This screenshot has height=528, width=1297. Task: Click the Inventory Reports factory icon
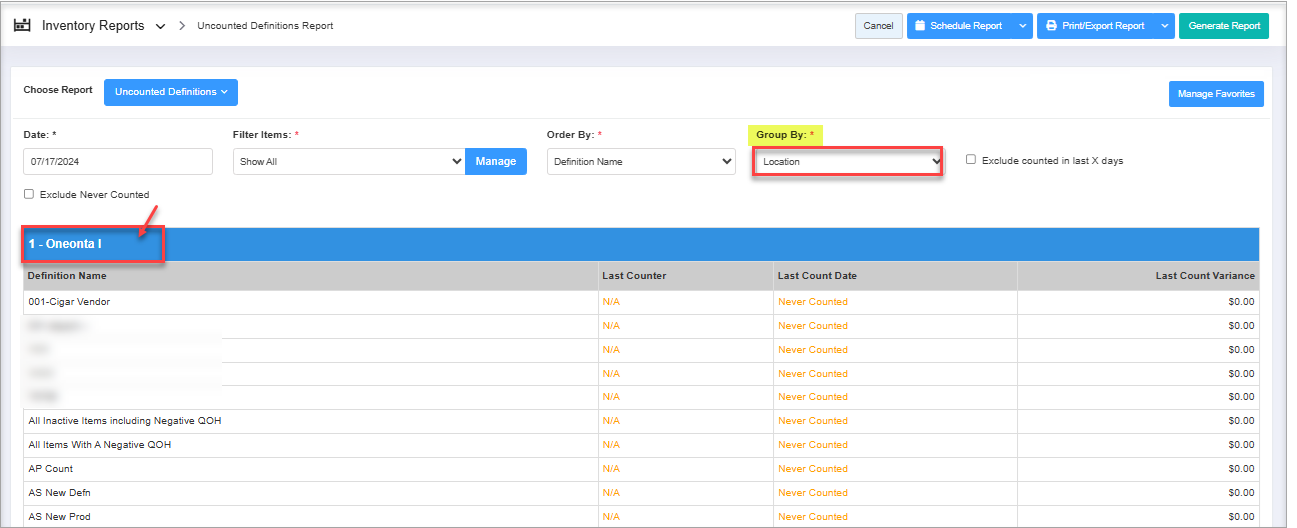[22, 26]
